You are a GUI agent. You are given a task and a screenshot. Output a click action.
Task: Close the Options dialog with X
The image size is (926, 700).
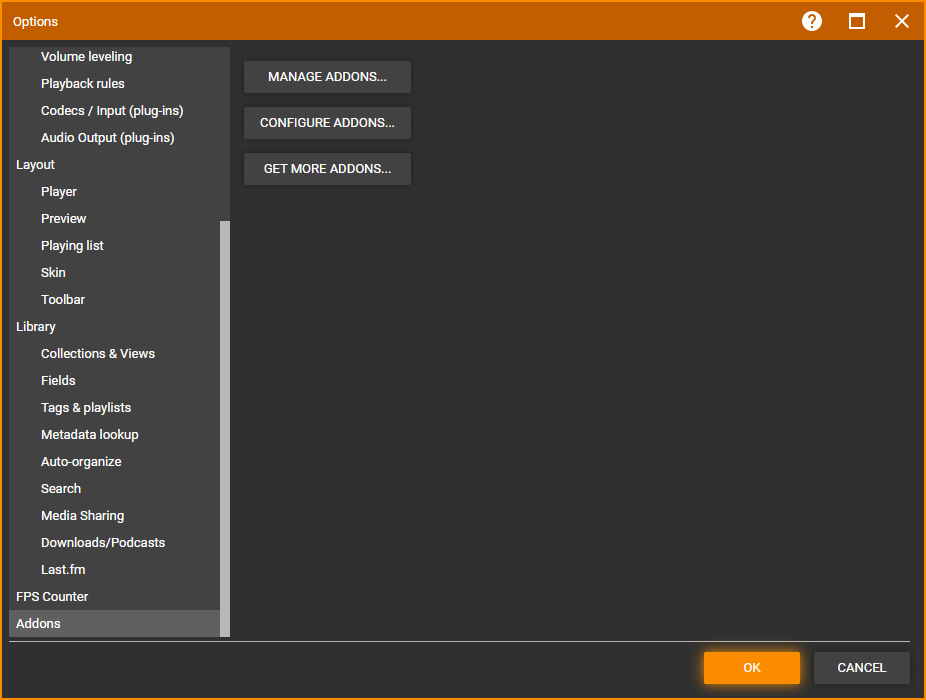tap(902, 21)
